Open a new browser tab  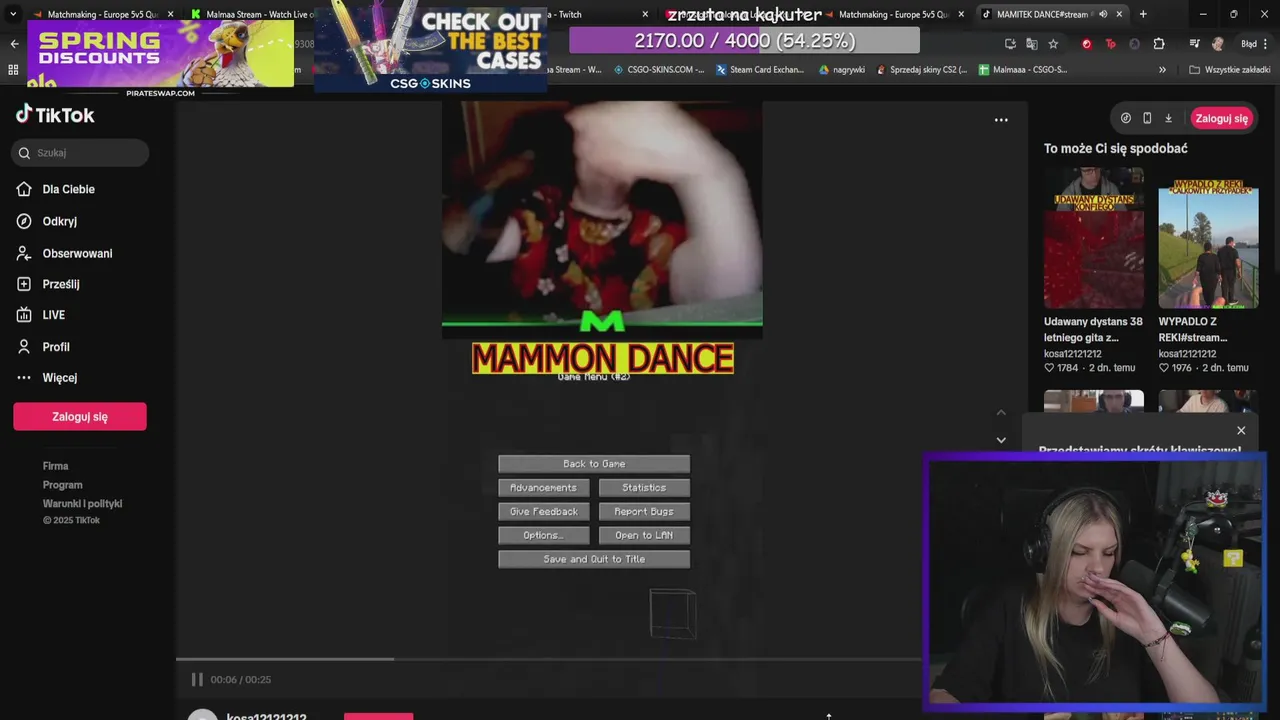click(1143, 14)
